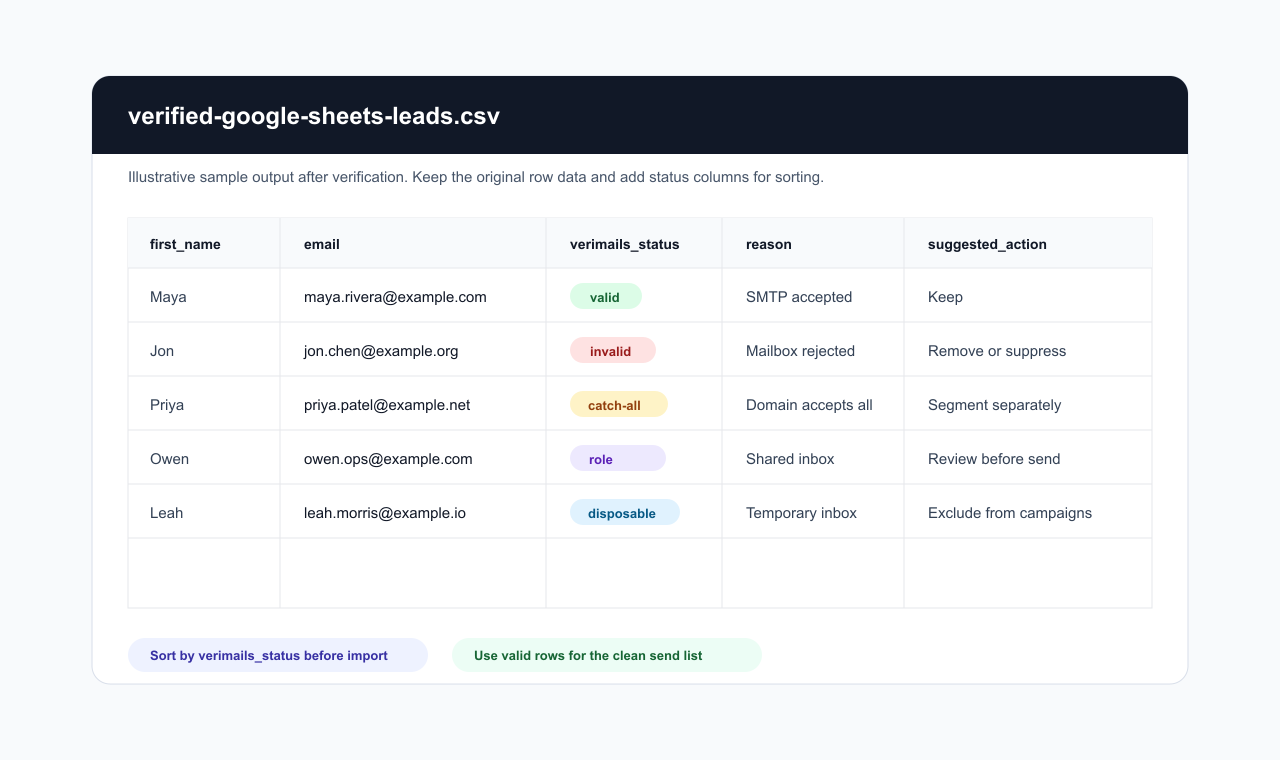Click the Priya name cell
The image size is (1280, 760).
(x=204, y=404)
